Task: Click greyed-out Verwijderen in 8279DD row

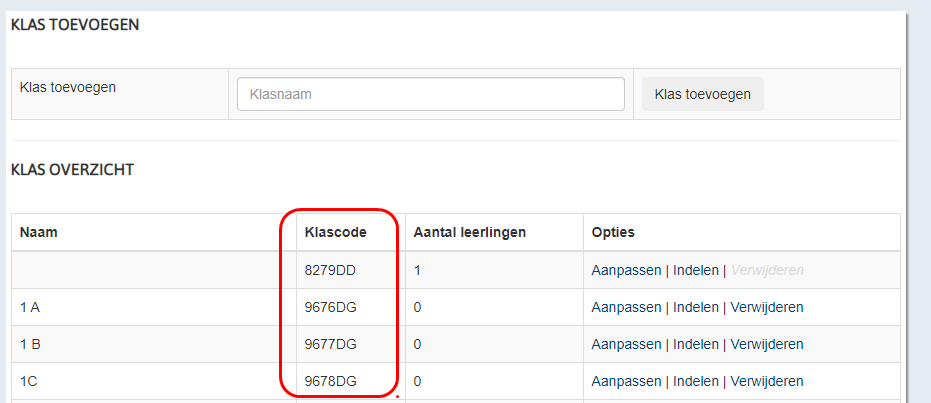Action: (x=767, y=270)
